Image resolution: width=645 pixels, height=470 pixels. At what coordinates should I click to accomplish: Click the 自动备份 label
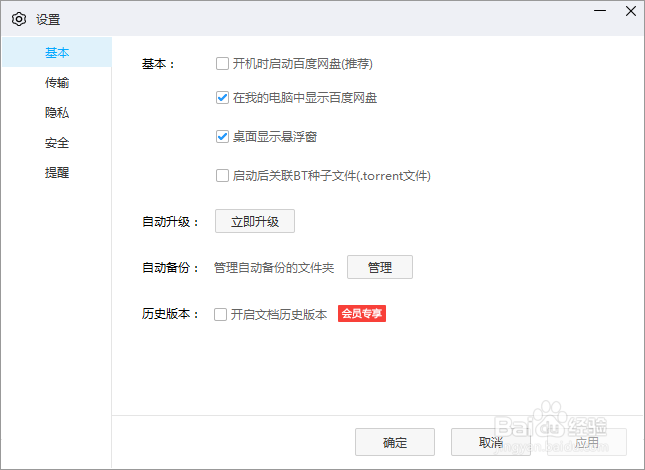tap(170, 268)
